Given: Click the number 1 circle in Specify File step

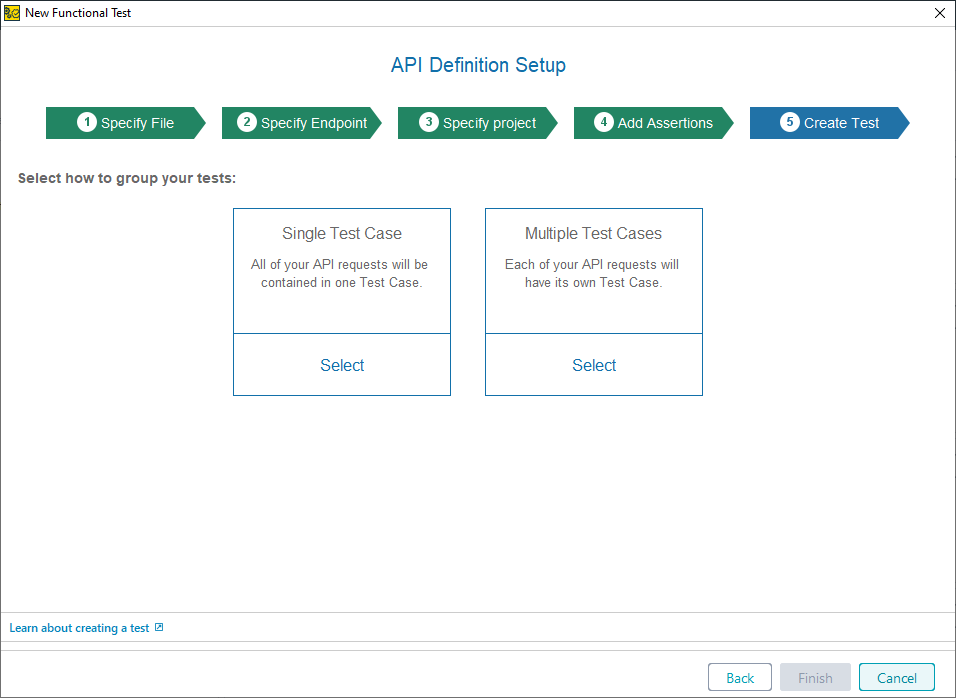Looking at the screenshot, I should [87, 123].
